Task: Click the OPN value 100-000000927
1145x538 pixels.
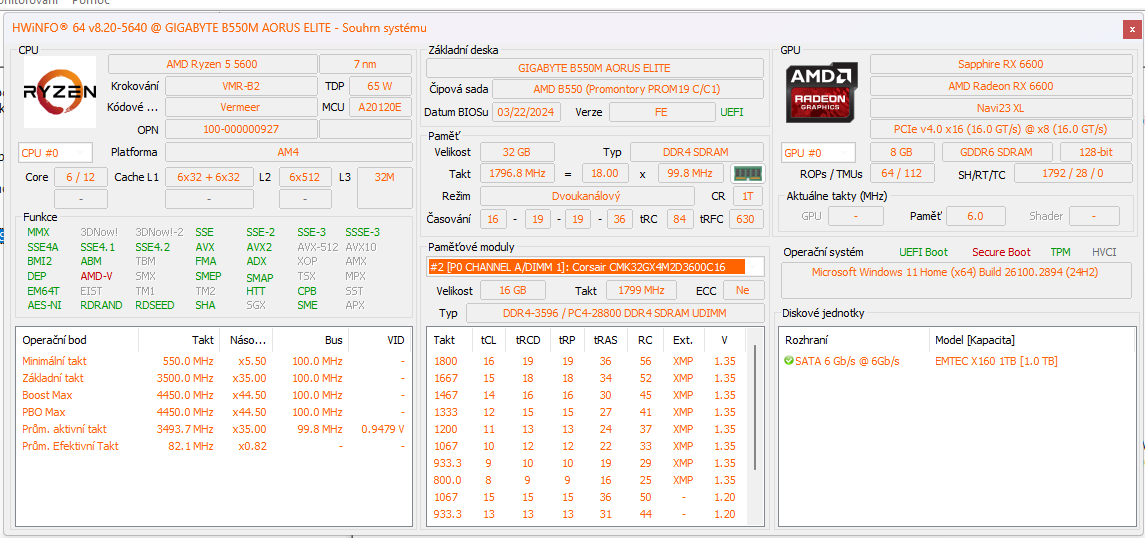Action: 241,129
